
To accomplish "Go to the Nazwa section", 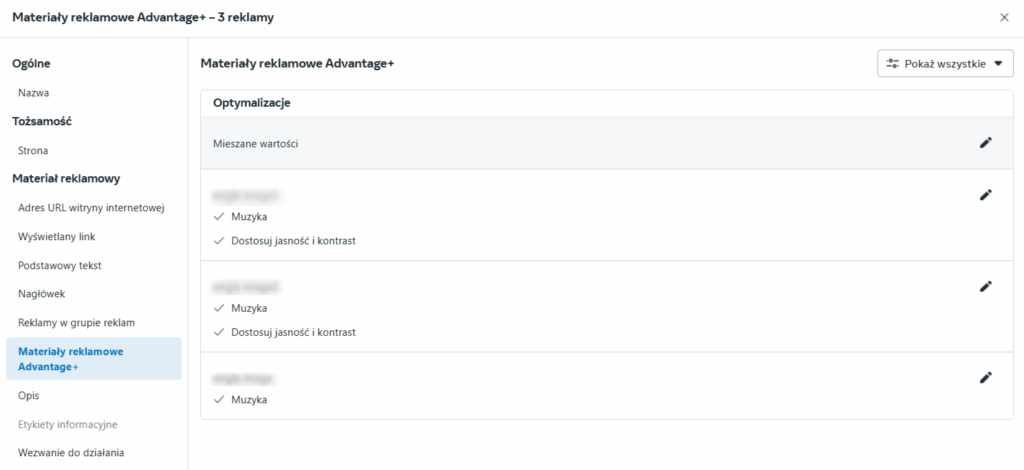I will pyautogui.click(x=34, y=92).
